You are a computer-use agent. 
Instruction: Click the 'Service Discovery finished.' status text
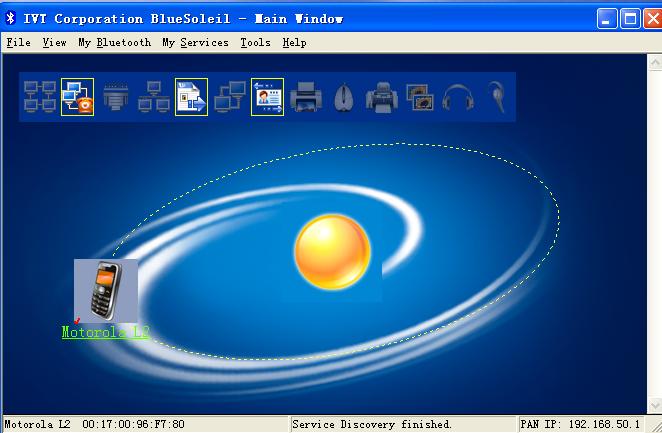point(372,424)
